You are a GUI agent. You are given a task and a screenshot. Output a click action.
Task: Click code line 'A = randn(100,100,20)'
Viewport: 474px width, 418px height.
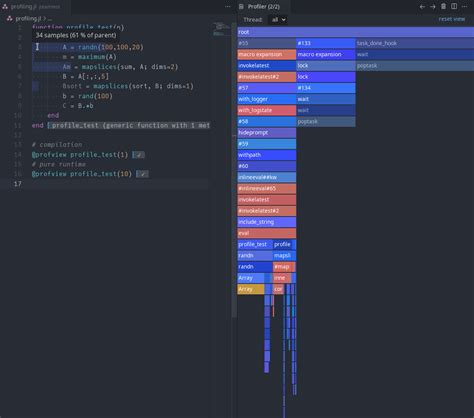(103, 47)
